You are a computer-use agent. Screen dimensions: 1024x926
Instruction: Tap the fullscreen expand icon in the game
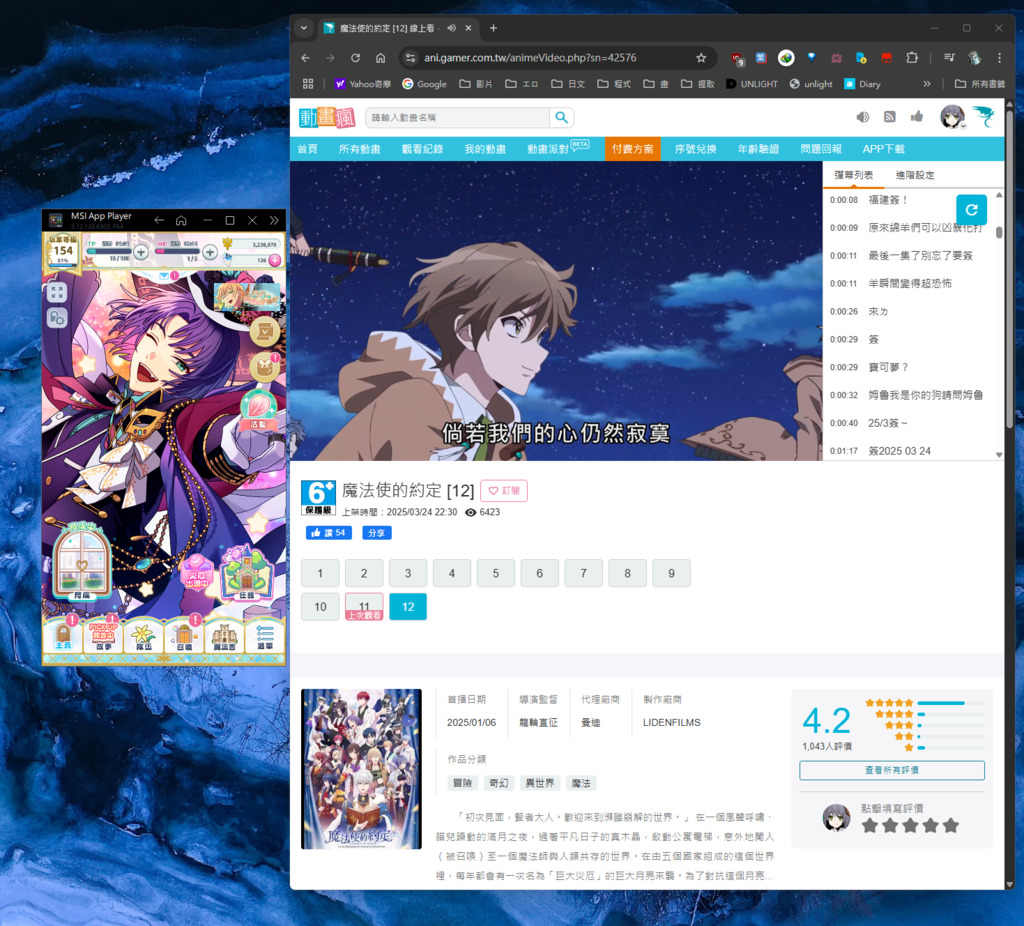[x=57, y=292]
